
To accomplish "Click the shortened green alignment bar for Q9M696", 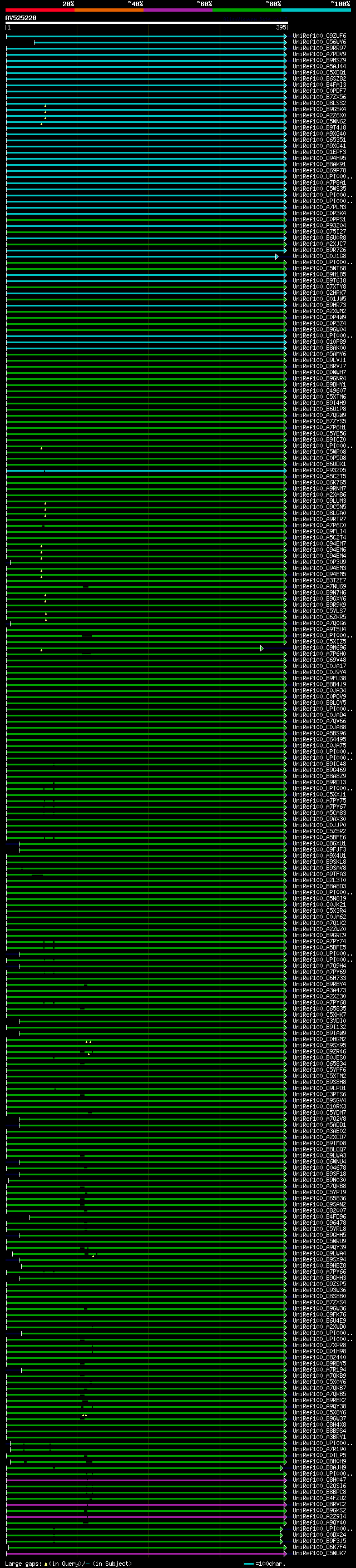I will point(135,648).
